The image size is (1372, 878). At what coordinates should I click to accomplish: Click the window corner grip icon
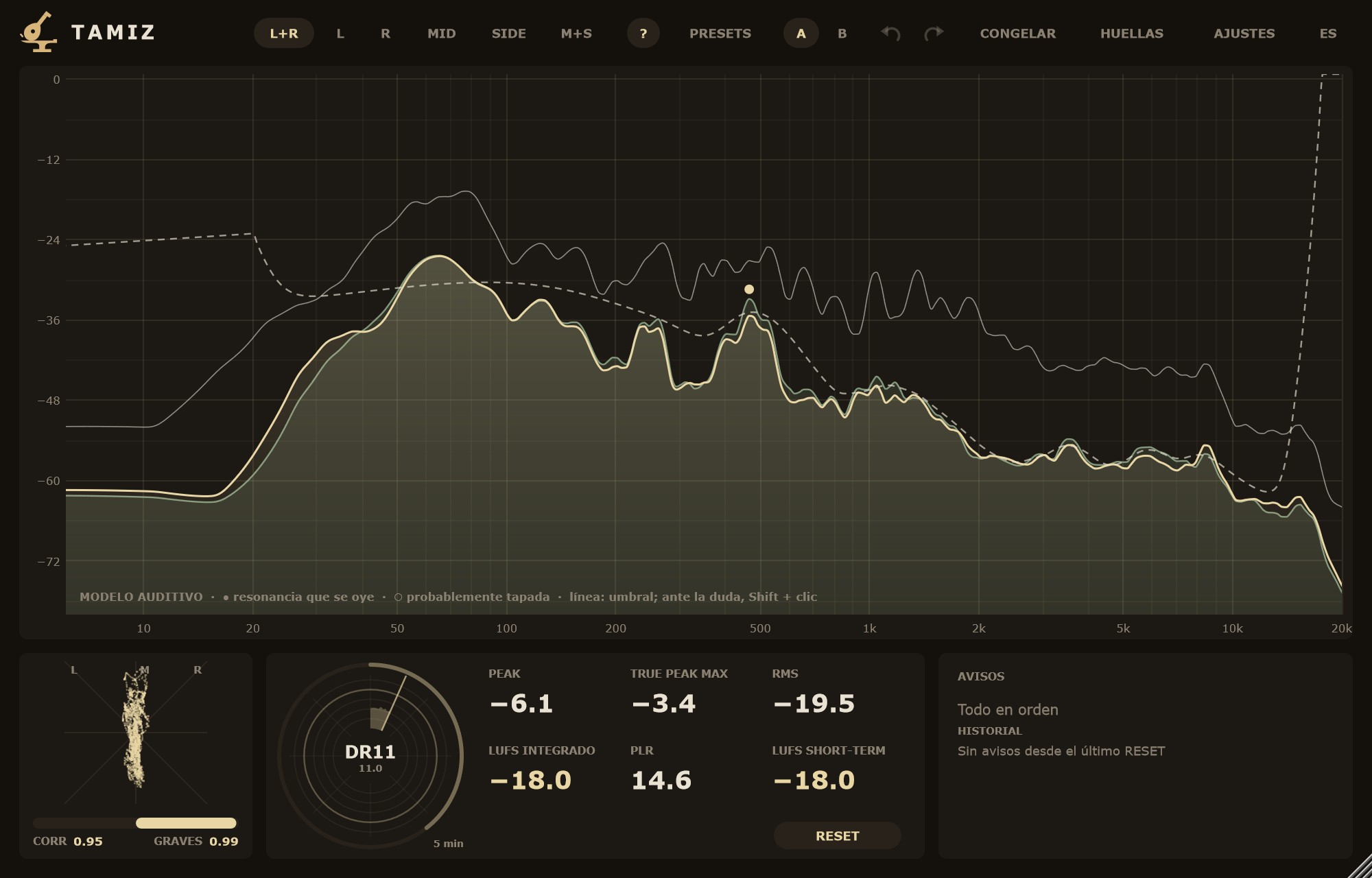pos(1360,866)
